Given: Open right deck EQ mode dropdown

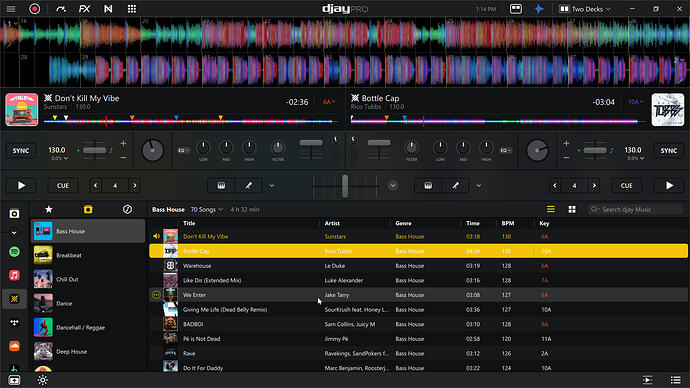Looking at the screenshot, I should tap(506, 150).
